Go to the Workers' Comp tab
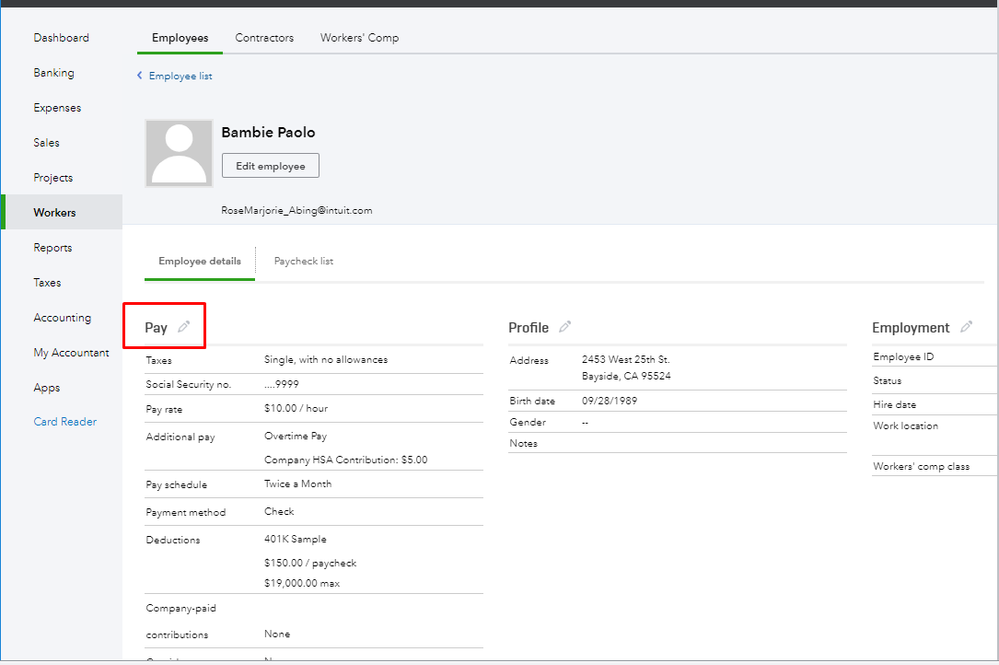Screen dimensions: 999x665 pyautogui.click(x=359, y=38)
